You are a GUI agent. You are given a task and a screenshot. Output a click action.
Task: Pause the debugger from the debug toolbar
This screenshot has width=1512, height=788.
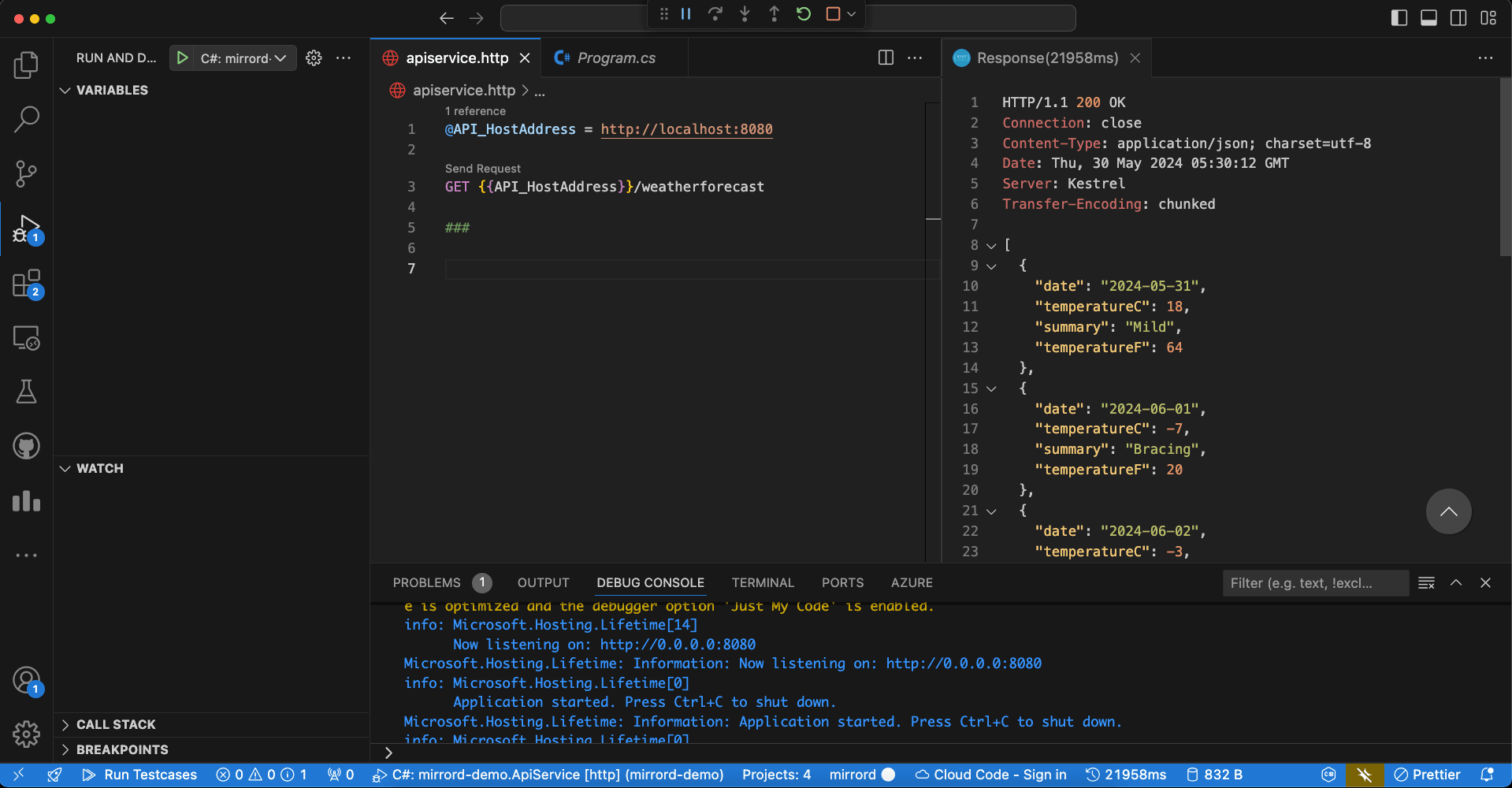coord(686,14)
